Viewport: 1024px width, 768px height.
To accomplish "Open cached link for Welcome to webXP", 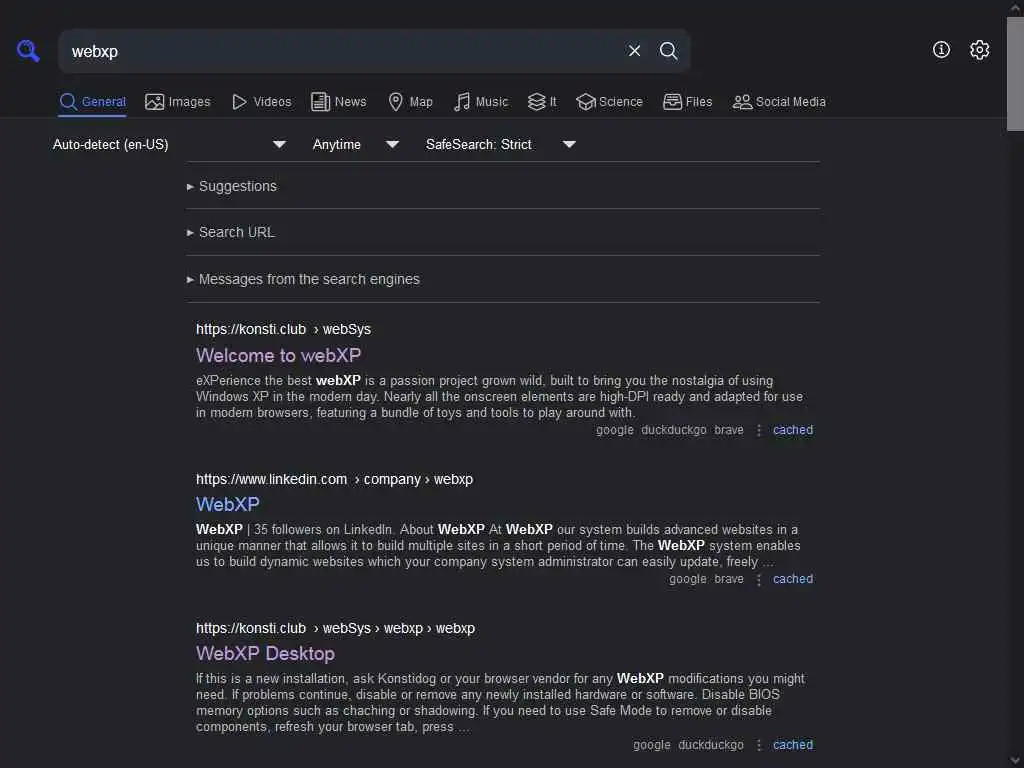I will click(x=793, y=430).
